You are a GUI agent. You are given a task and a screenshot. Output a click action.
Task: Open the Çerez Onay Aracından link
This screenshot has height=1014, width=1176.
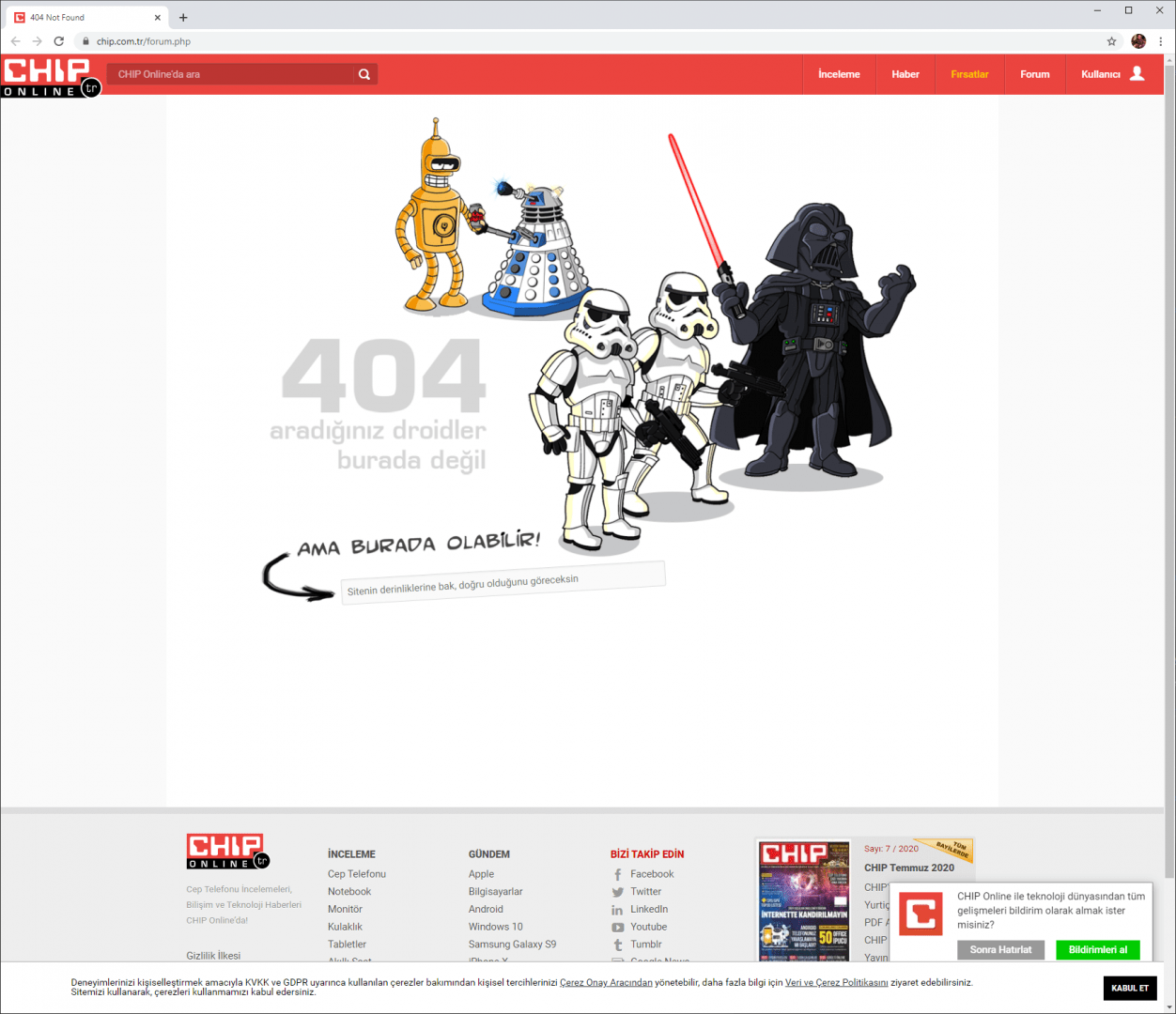click(606, 982)
